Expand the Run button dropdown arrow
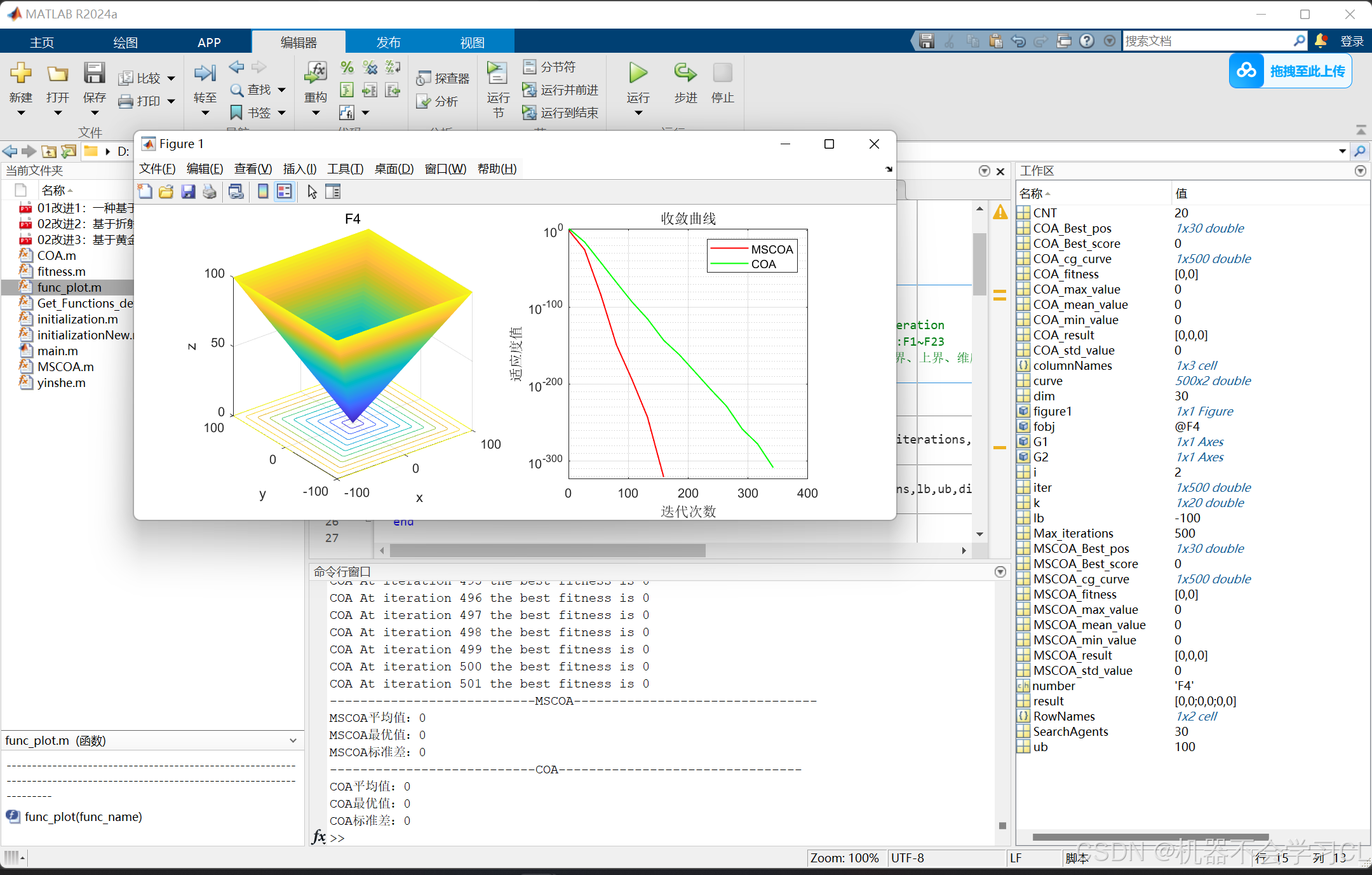The width and height of the screenshot is (1372, 875). tap(638, 113)
